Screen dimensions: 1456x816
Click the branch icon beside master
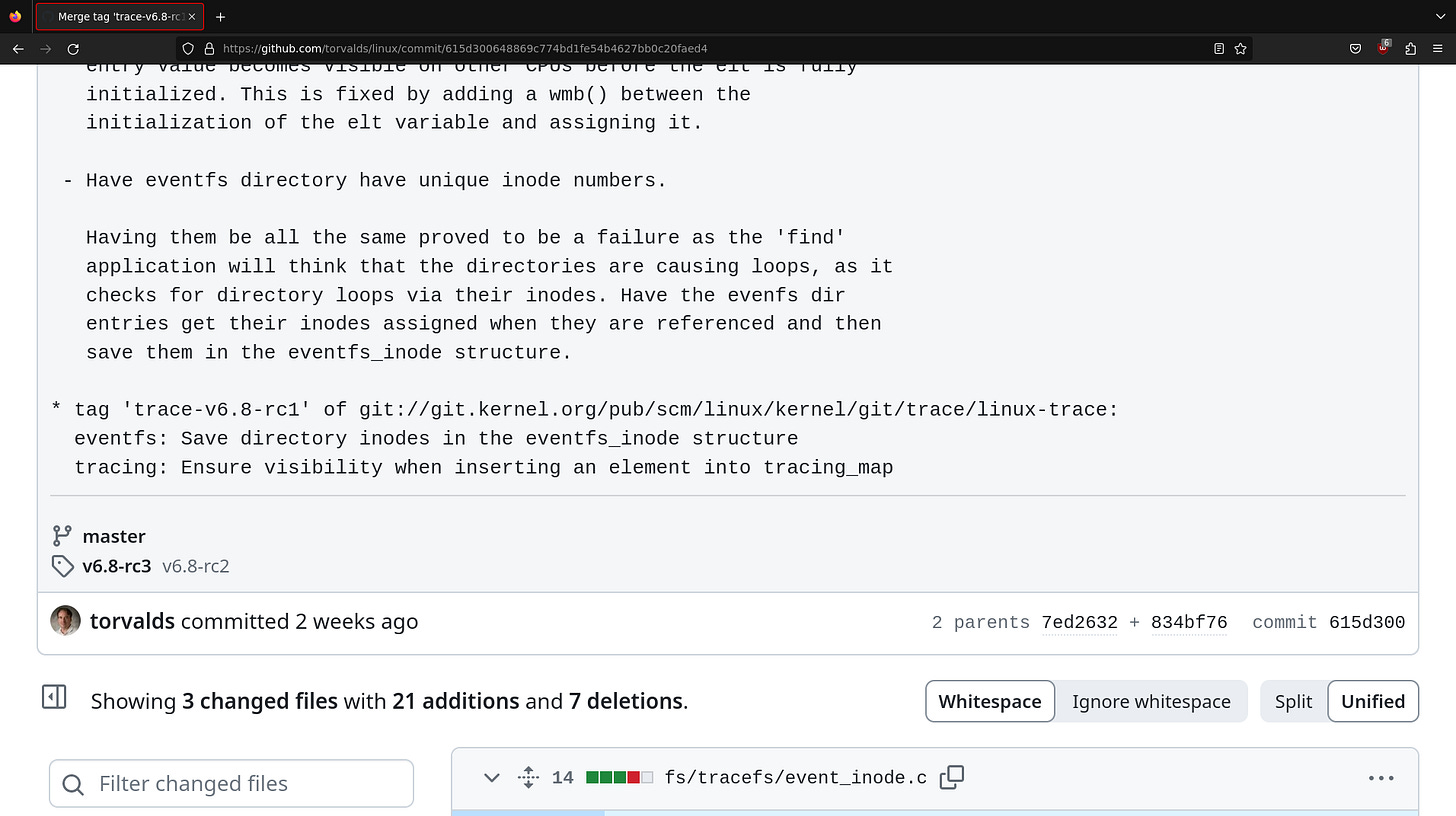click(x=62, y=536)
